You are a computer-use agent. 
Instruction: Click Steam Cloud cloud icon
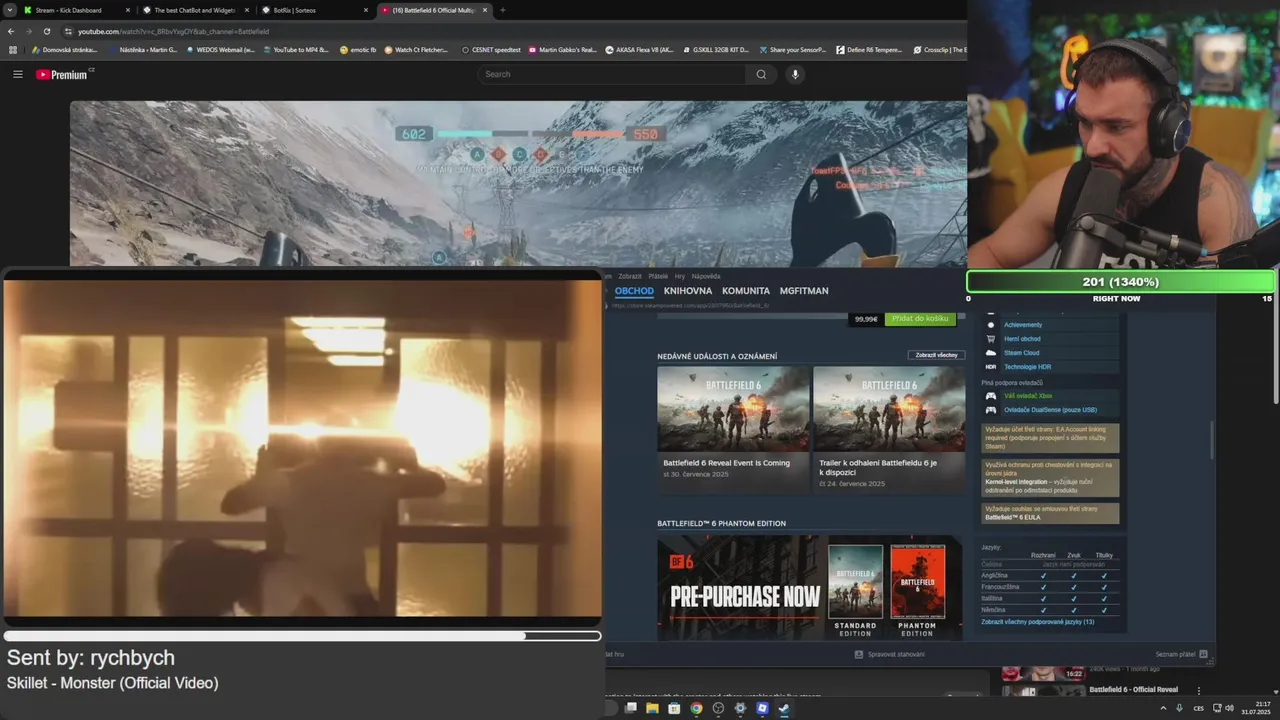click(991, 353)
